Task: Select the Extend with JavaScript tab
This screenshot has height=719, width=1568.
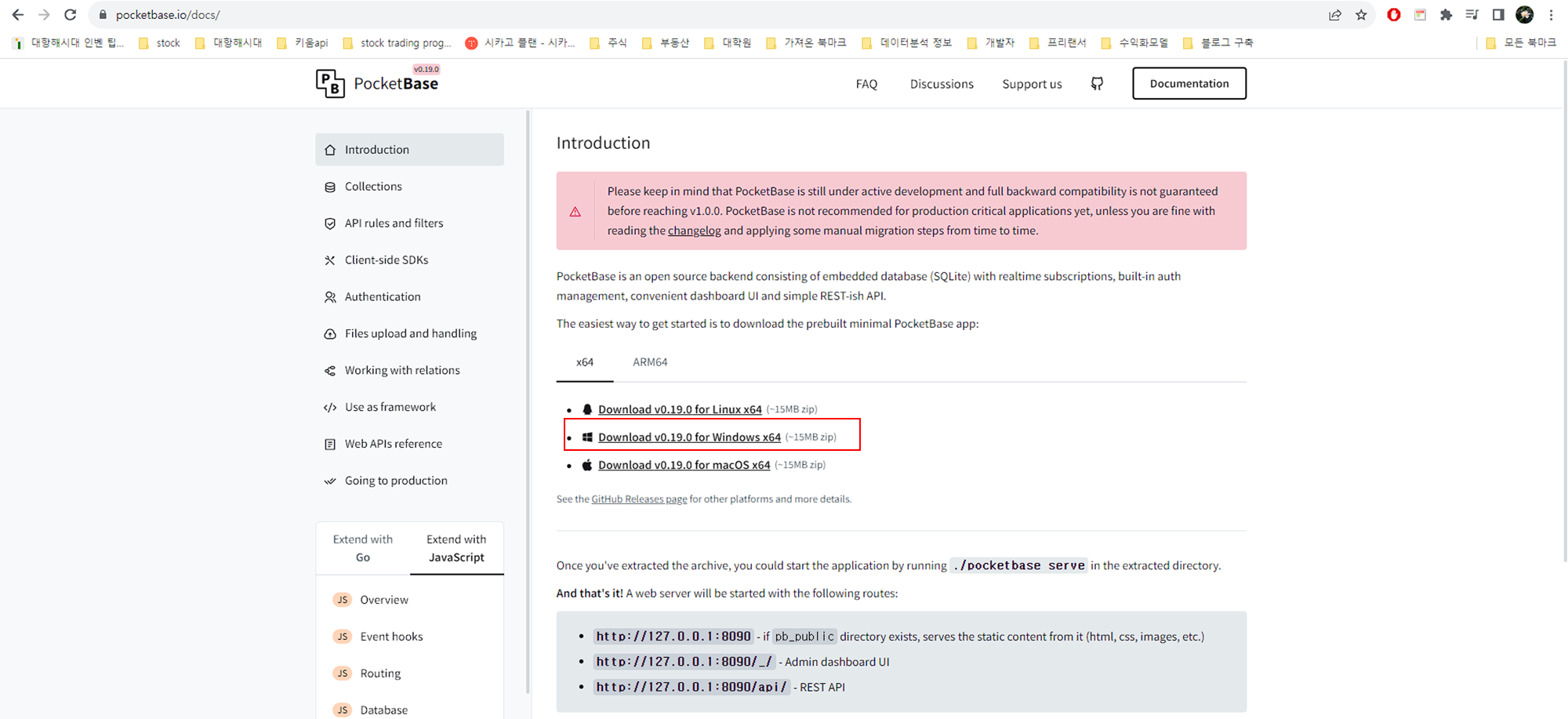Action: pyautogui.click(x=456, y=548)
